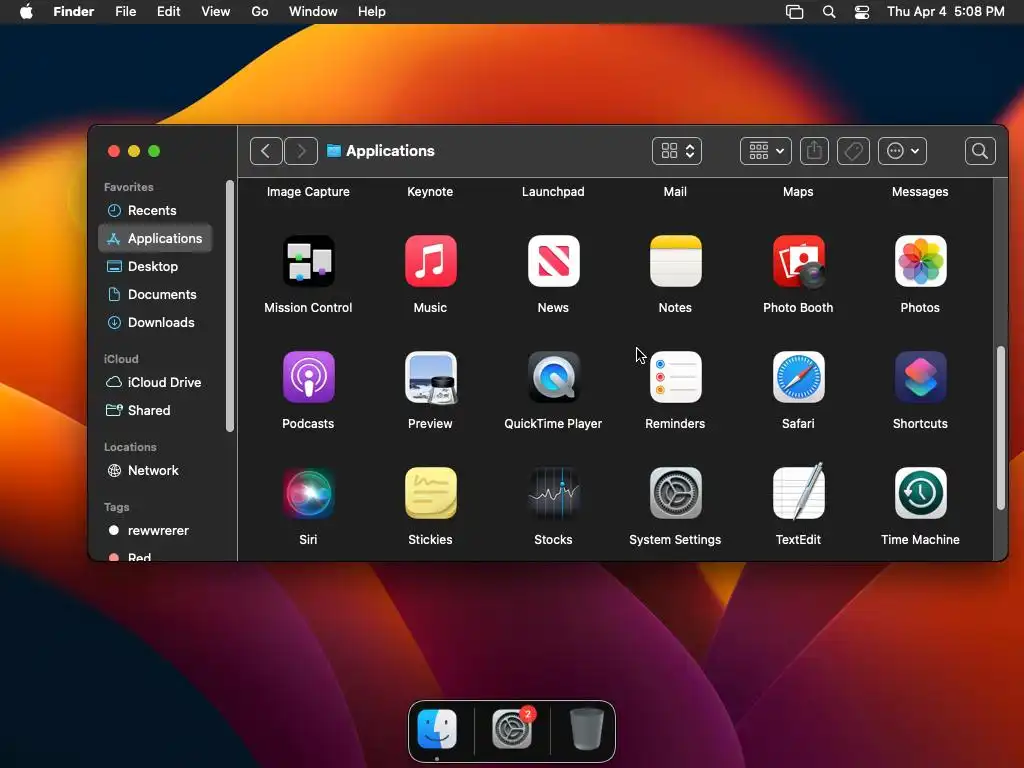The width and height of the screenshot is (1024, 768).
Task: Open the Go menu
Action: [x=260, y=12]
